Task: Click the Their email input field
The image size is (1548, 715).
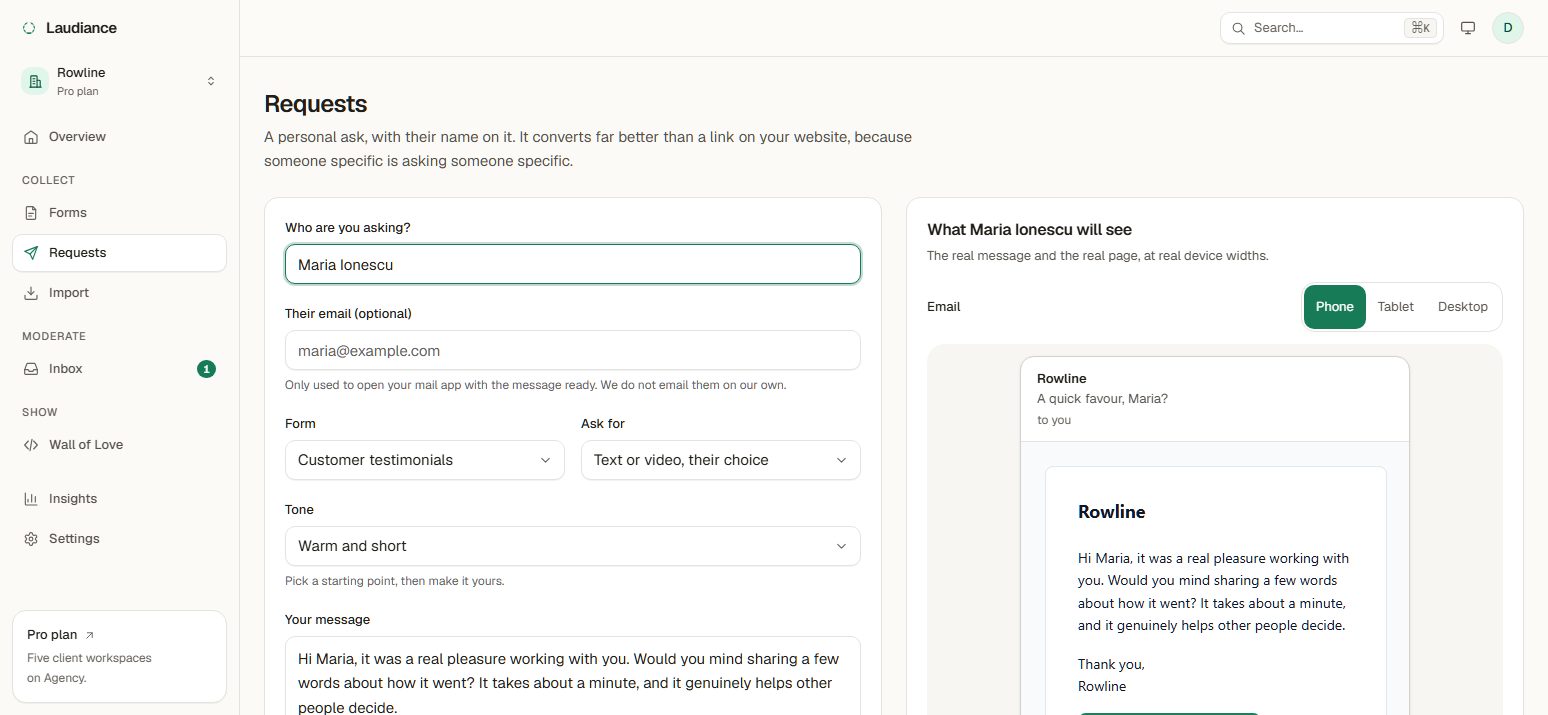Action: click(x=573, y=351)
